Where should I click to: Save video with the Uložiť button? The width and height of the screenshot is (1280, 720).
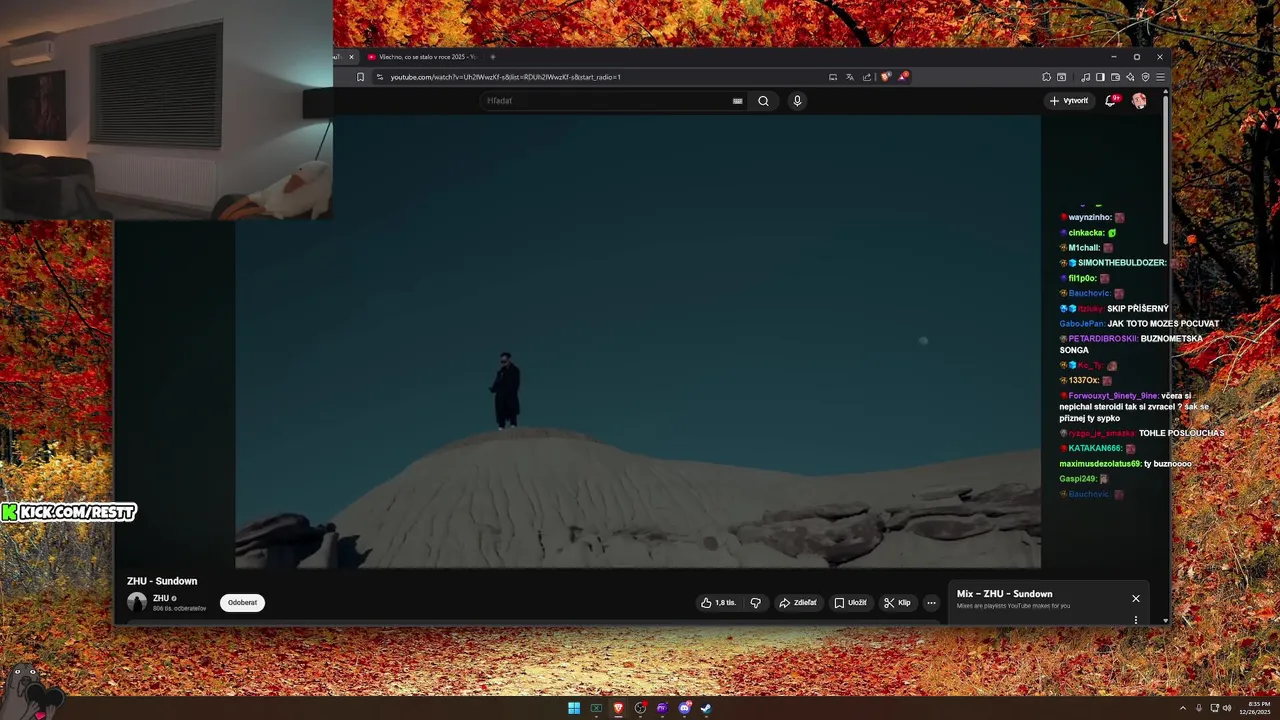click(850, 603)
